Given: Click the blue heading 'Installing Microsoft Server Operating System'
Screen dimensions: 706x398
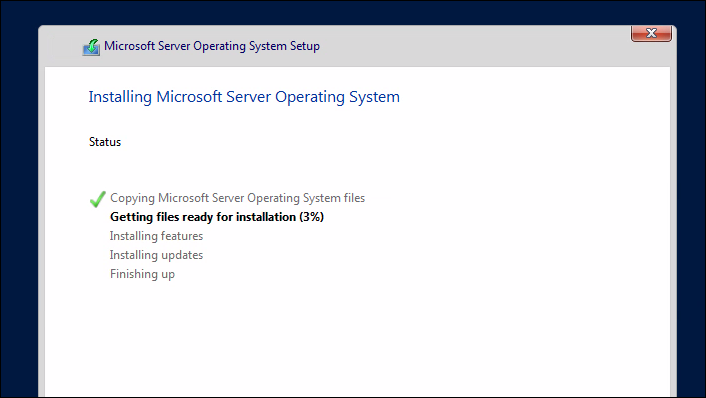Looking at the screenshot, I should 244,97.
